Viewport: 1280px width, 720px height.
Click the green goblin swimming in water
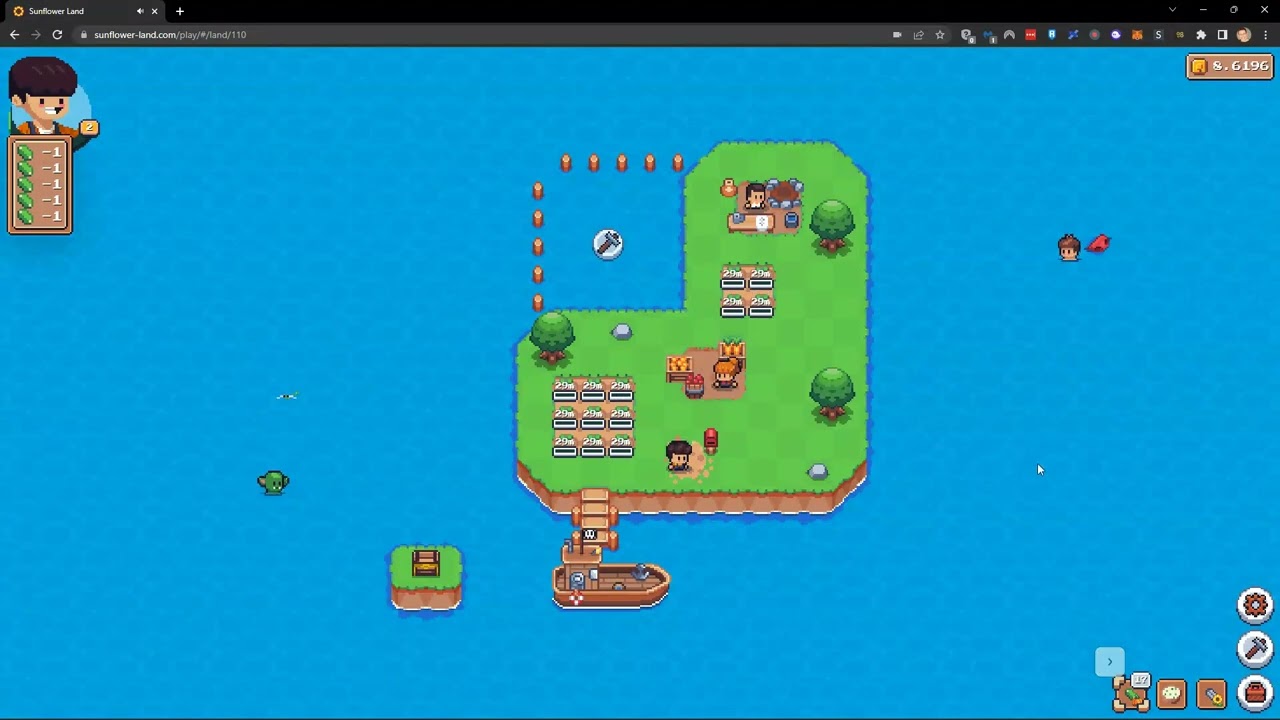273,483
